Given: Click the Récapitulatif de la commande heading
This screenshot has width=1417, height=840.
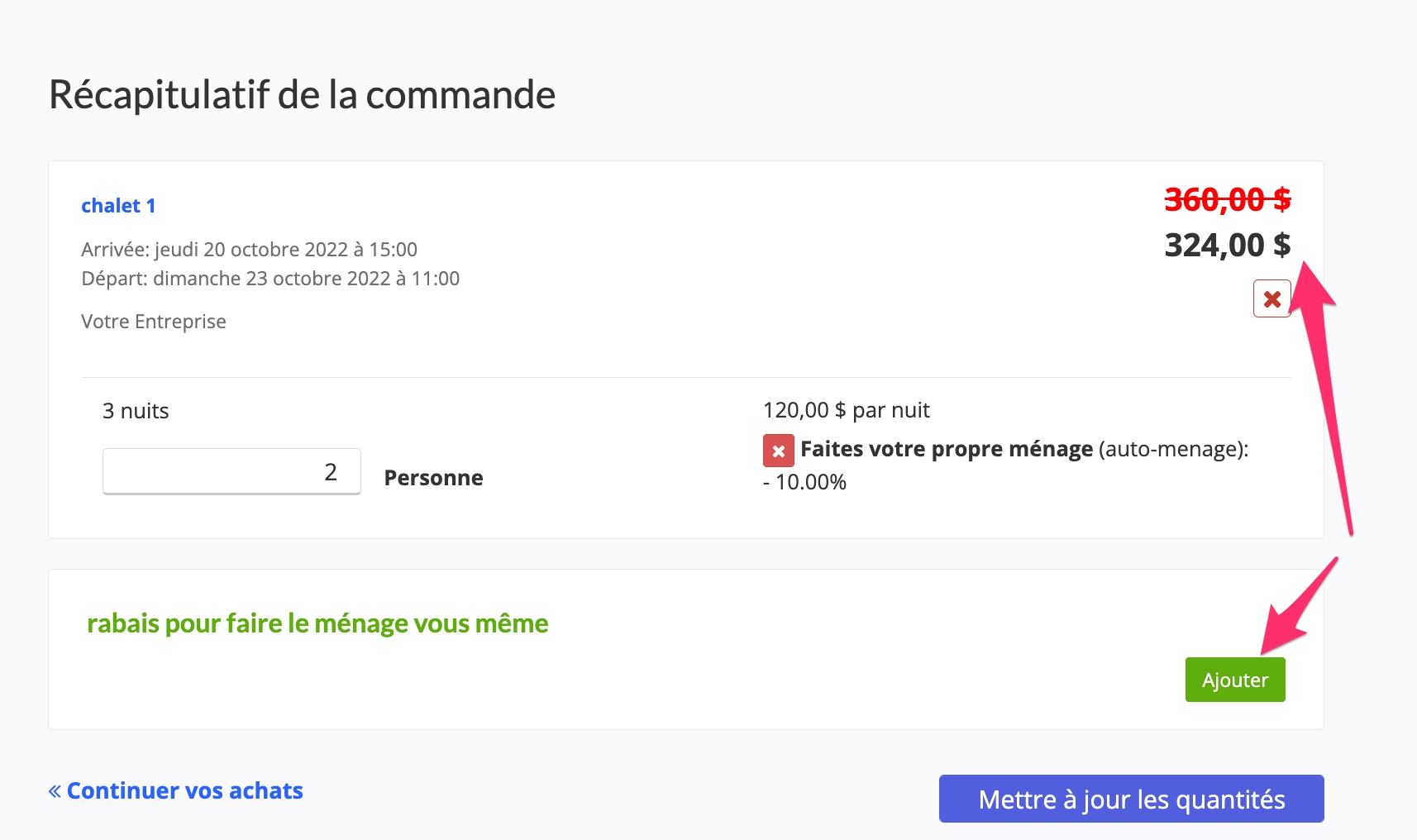Looking at the screenshot, I should click(302, 95).
